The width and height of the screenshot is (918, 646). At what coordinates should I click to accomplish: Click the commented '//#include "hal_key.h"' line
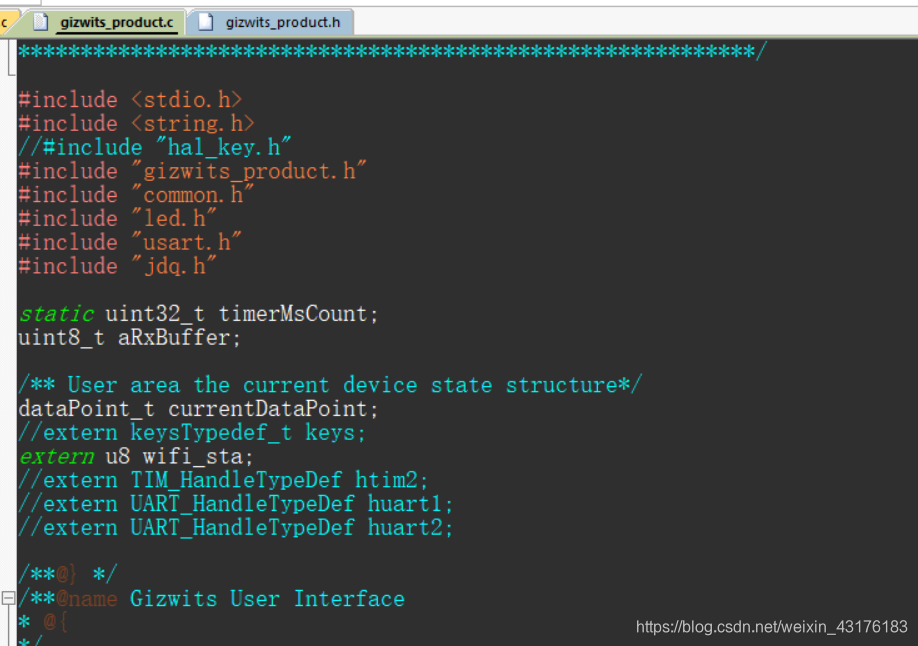(x=155, y=147)
